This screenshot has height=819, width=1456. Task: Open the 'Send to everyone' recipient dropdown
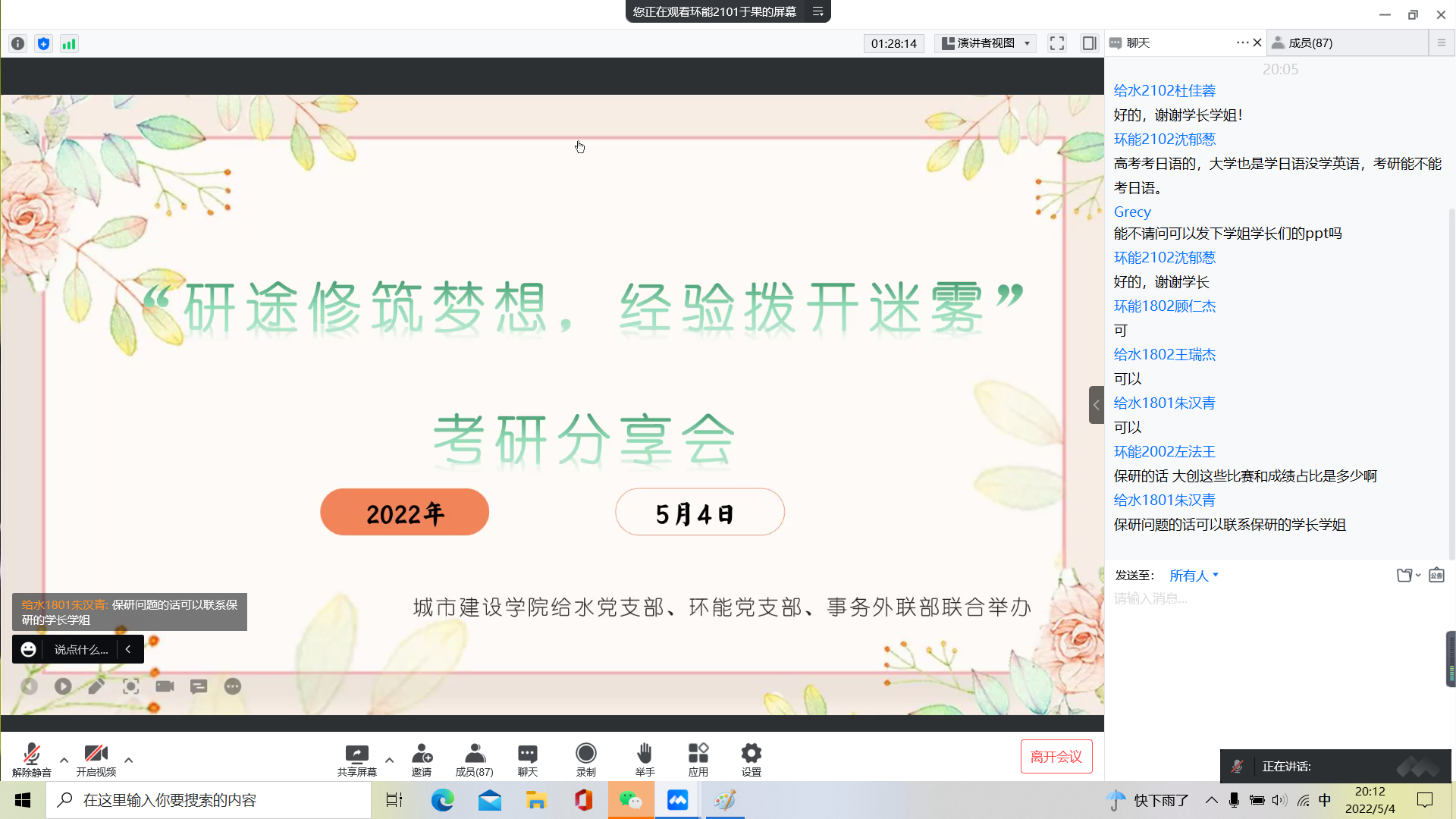(1194, 576)
